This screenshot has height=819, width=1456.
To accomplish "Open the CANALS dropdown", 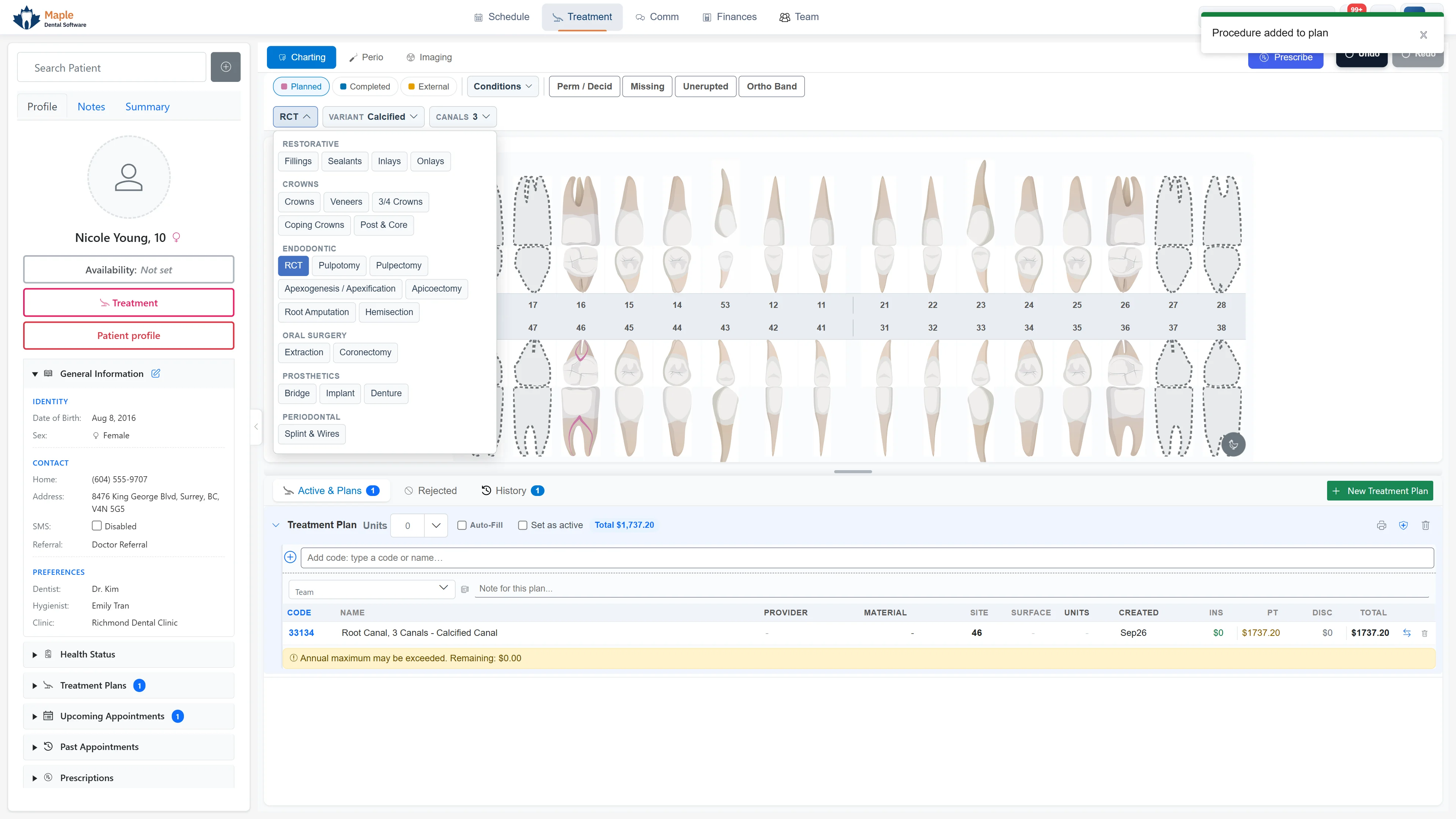I will coord(462,117).
